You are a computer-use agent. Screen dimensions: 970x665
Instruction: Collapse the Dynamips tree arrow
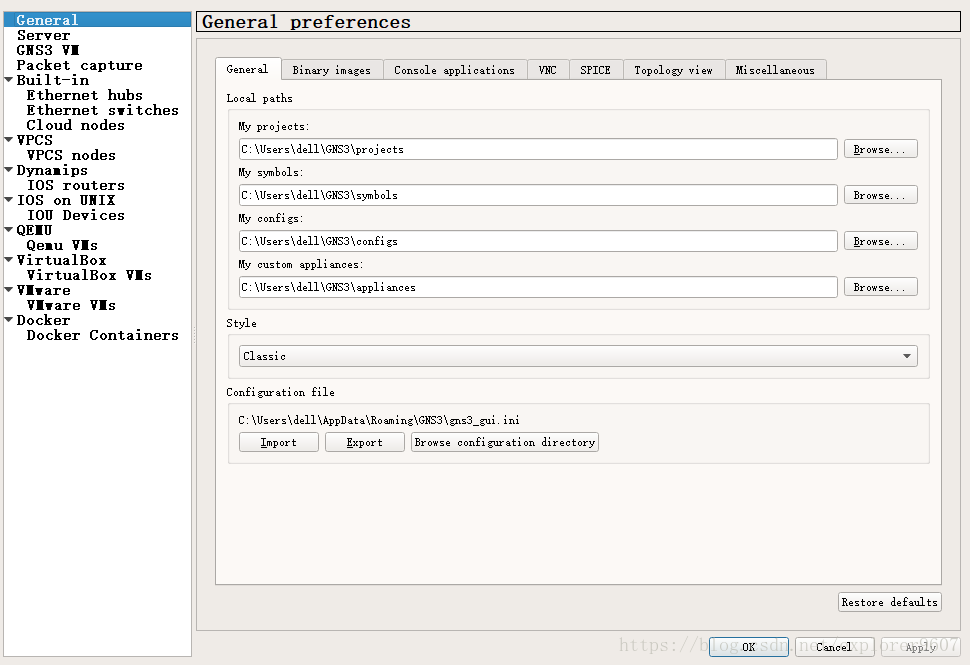tap(9, 169)
